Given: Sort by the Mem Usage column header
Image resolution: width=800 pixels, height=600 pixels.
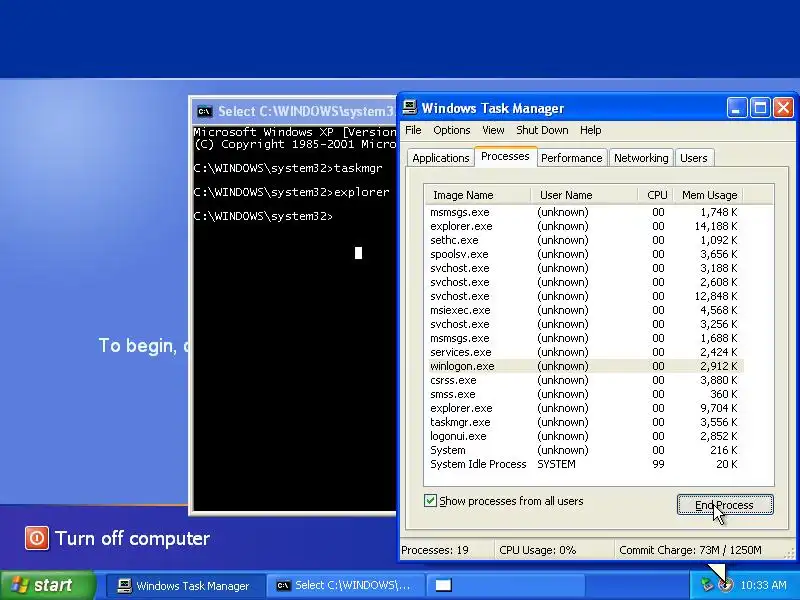Looking at the screenshot, I should click(709, 195).
